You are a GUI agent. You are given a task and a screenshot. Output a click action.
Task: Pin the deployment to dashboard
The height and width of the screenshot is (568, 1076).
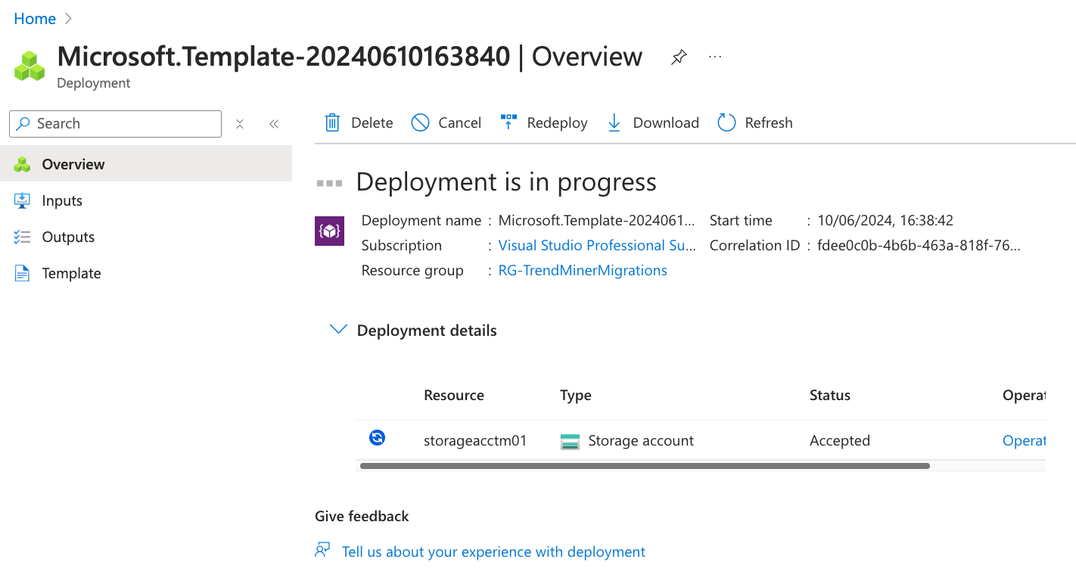679,57
